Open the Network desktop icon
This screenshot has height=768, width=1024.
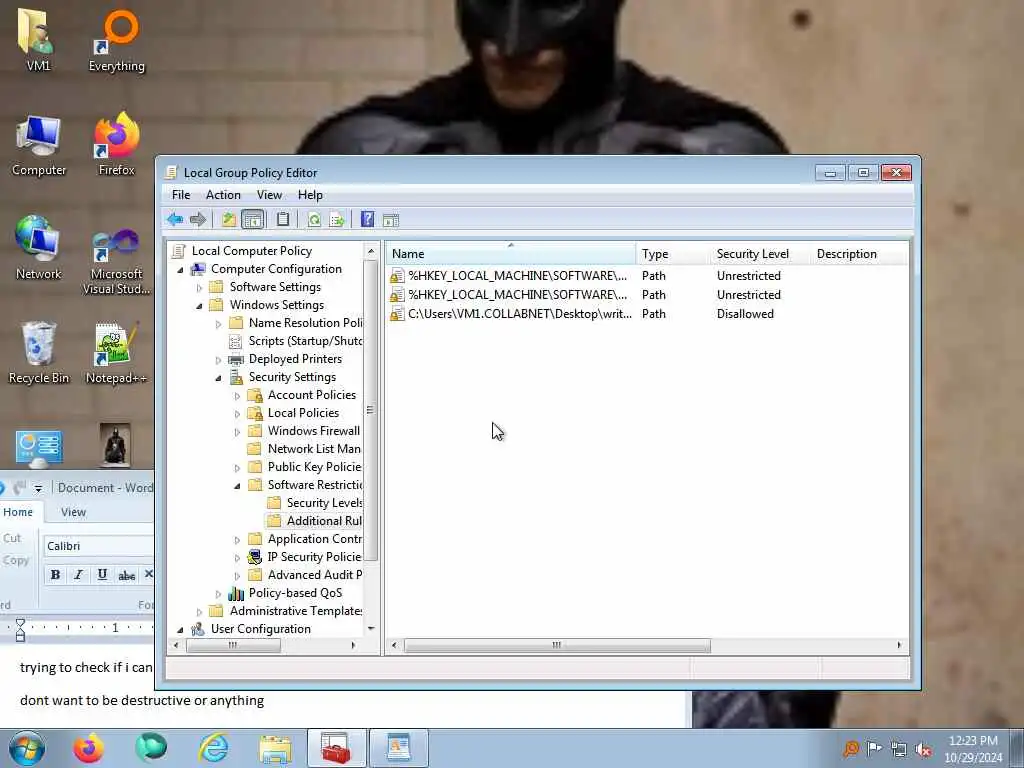coord(39,248)
